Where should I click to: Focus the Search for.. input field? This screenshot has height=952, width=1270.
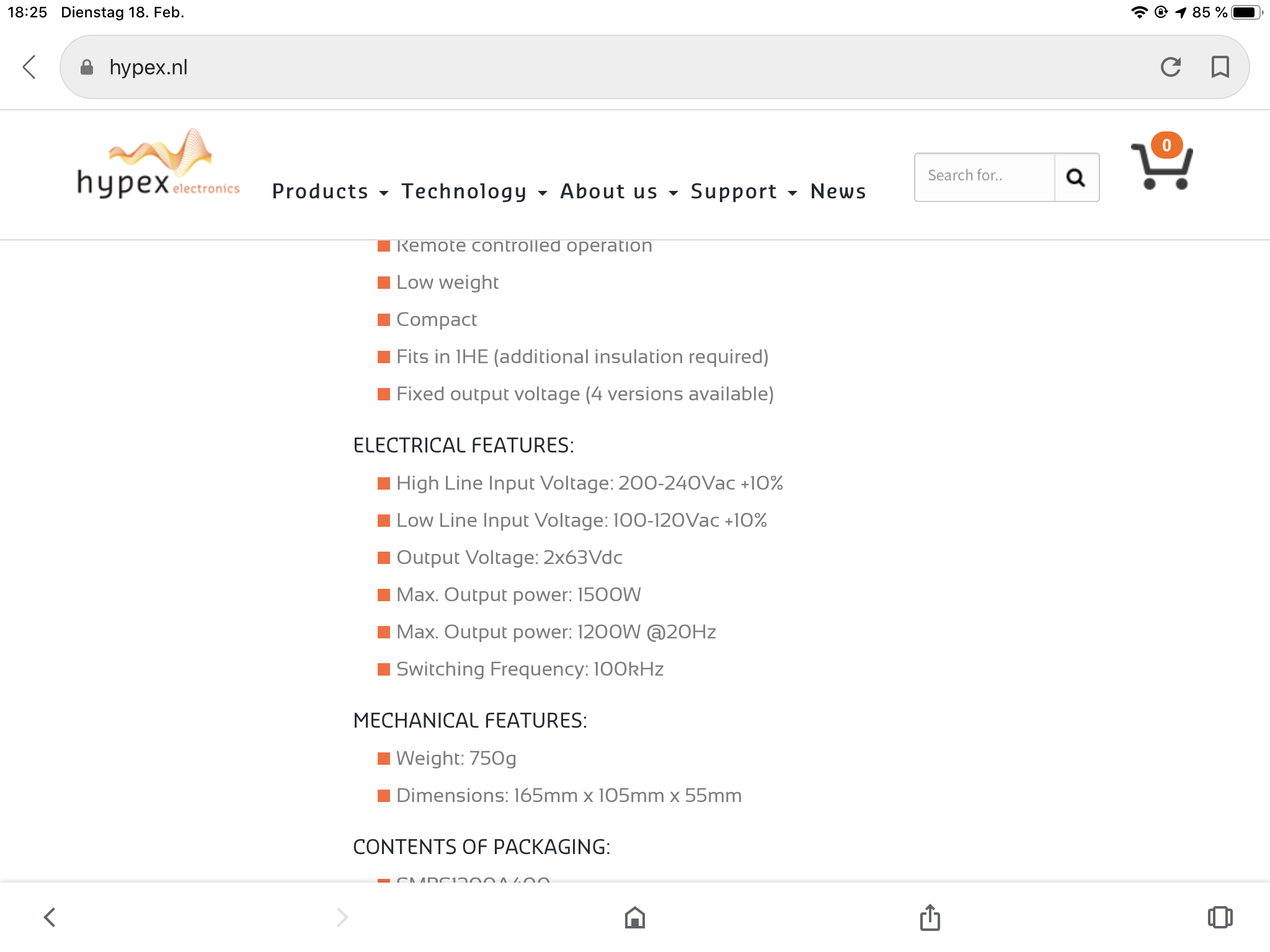click(985, 177)
